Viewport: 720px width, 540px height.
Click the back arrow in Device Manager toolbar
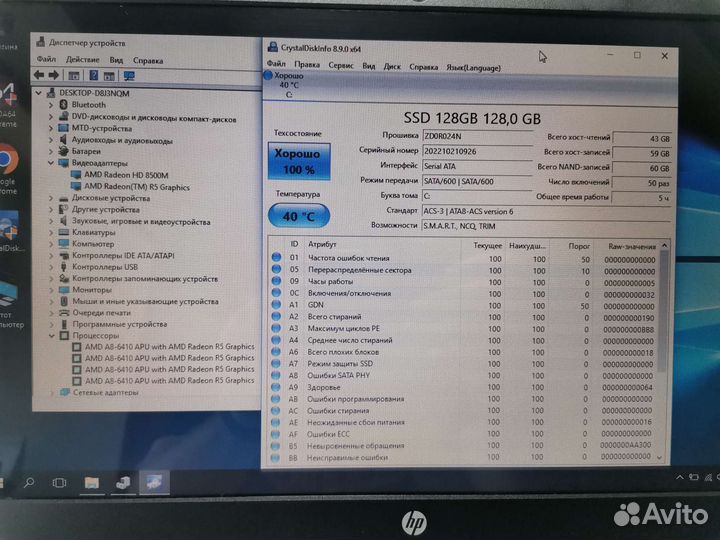tap(39, 75)
